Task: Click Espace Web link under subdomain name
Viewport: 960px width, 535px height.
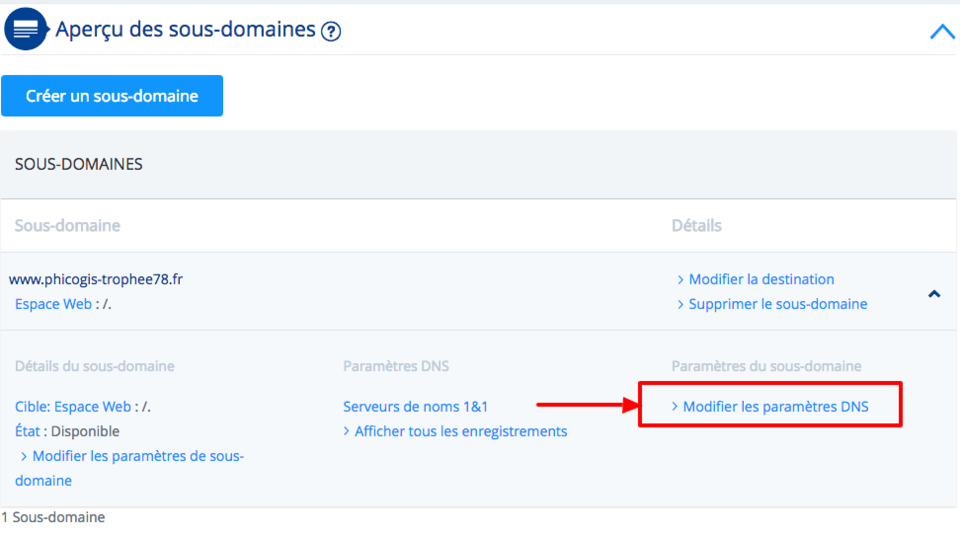Action: [x=53, y=304]
